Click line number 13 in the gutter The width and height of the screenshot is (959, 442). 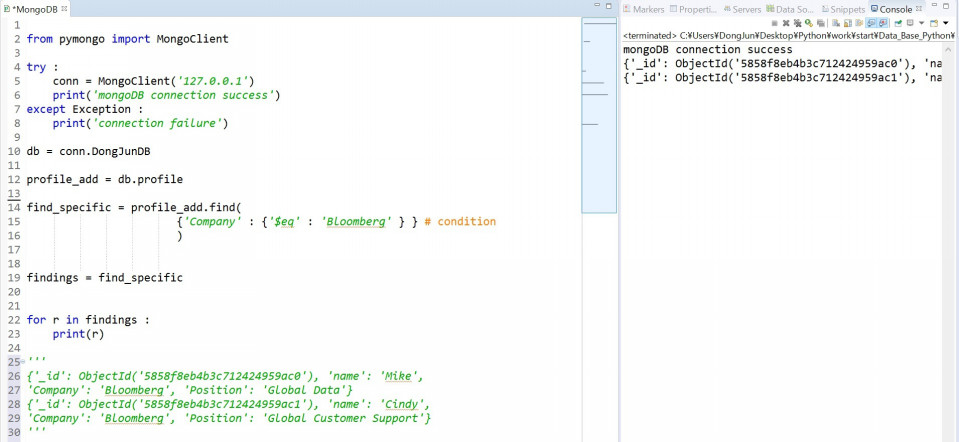coord(13,193)
